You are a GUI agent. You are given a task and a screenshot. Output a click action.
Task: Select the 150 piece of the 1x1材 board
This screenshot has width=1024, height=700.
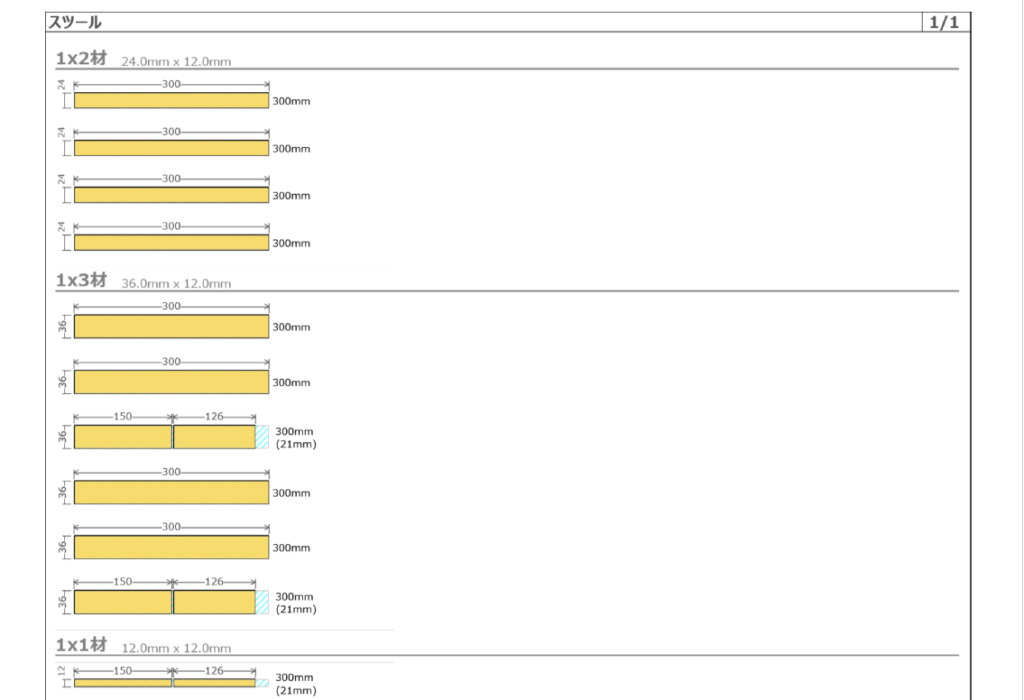pyautogui.click(x=123, y=683)
